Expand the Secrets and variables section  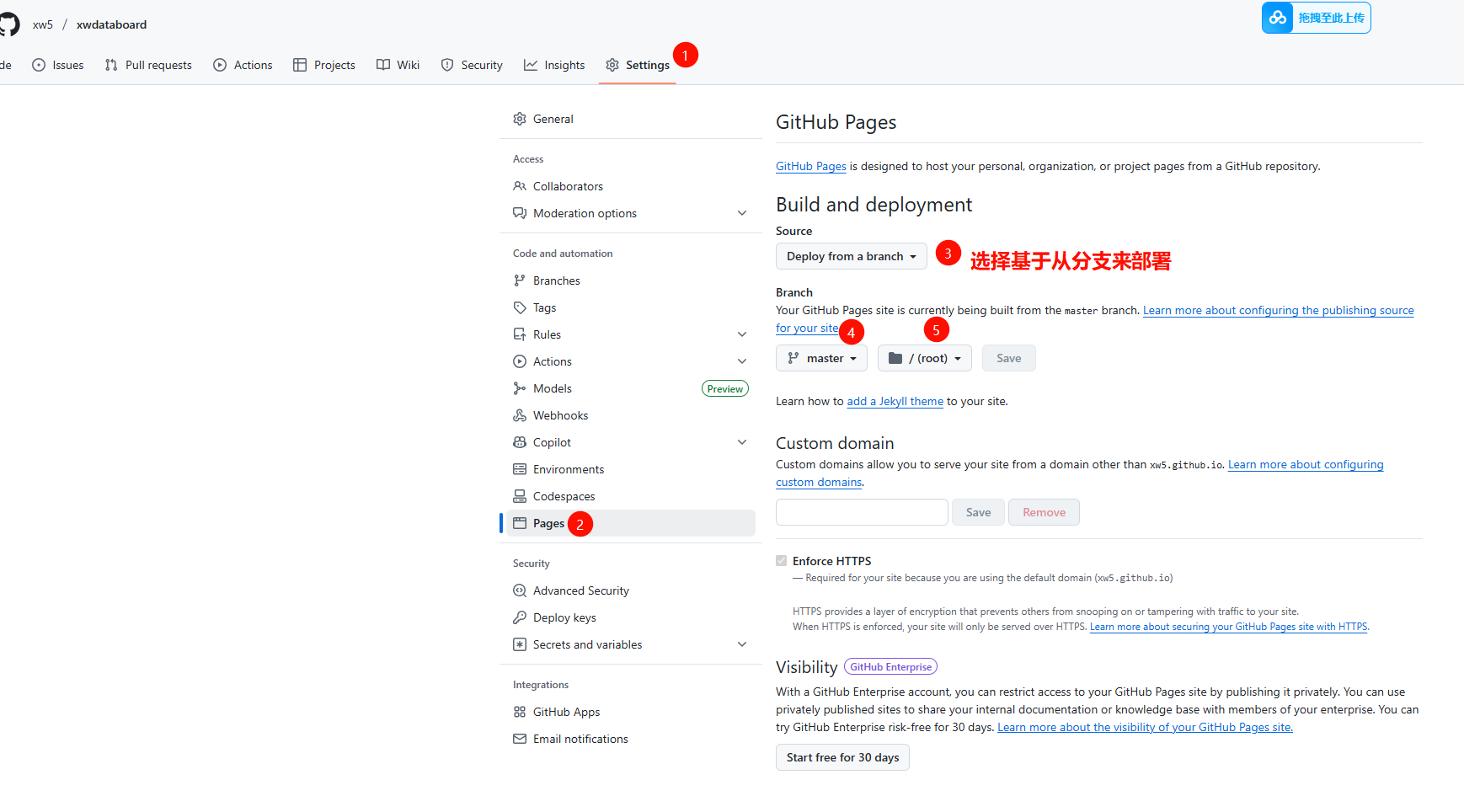[742, 644]
